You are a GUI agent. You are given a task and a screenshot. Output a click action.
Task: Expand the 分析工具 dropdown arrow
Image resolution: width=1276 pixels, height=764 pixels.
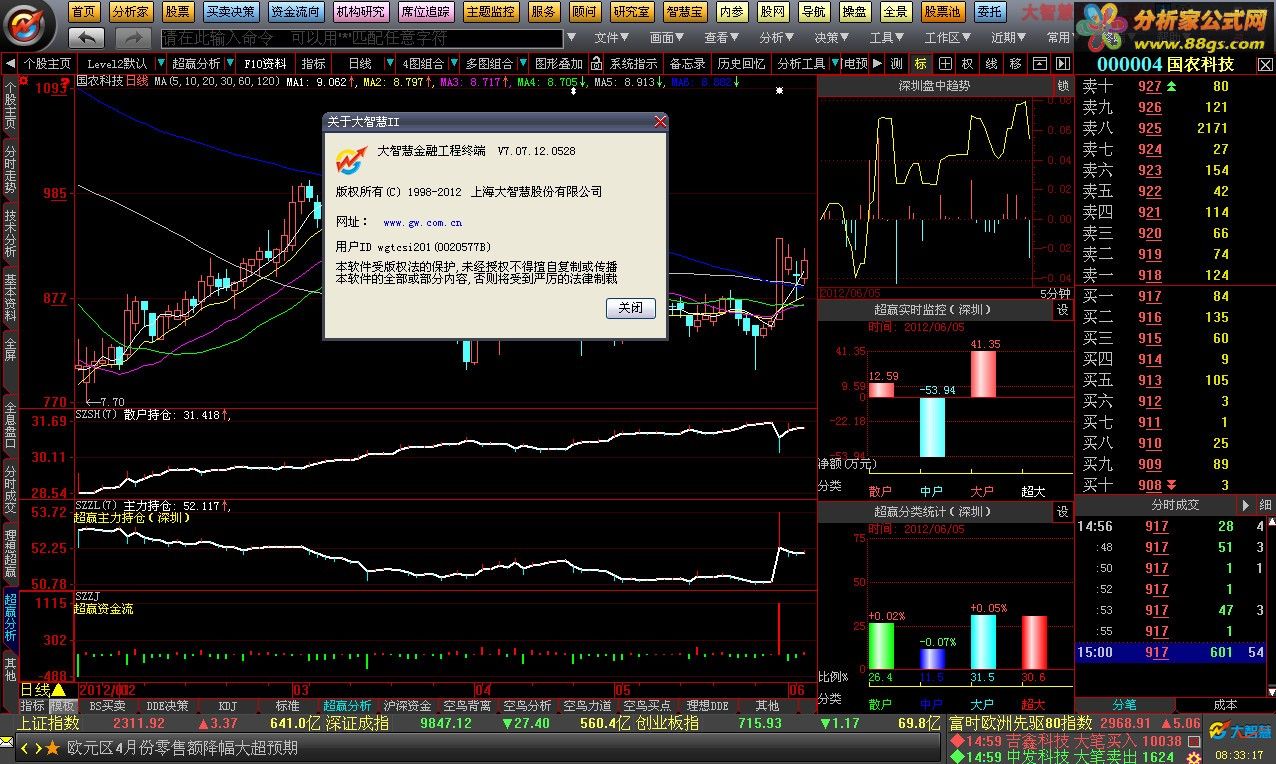pos(834,63)
